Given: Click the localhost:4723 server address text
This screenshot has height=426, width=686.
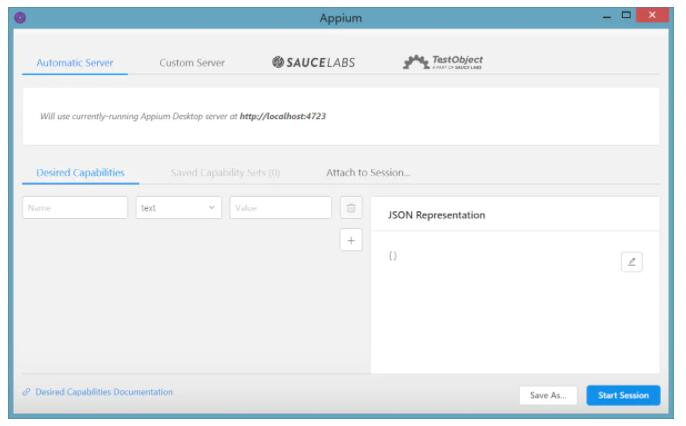Looking at the screenshot, I should point(283,116).
